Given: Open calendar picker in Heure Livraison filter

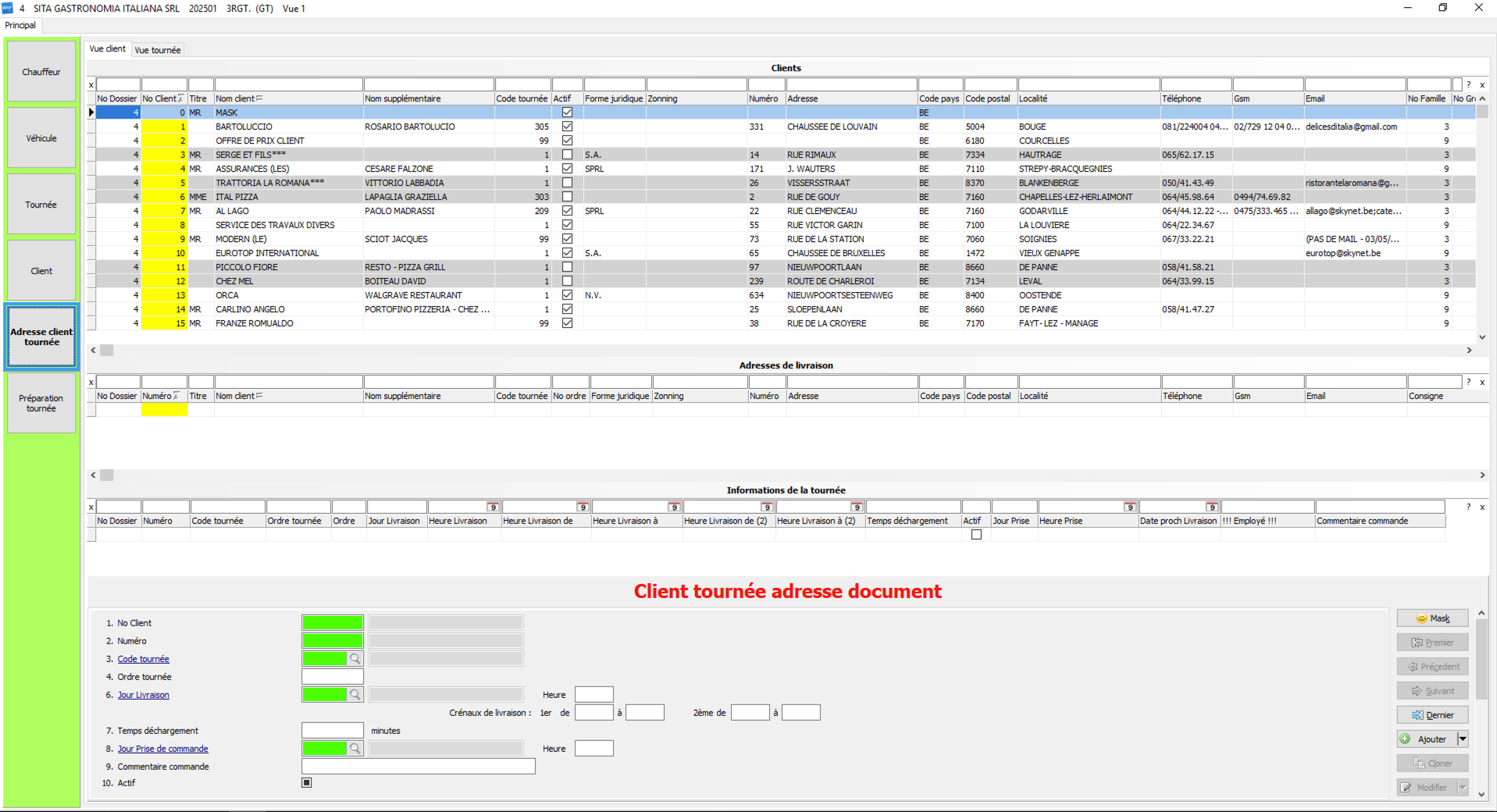Looking at the screenshot, I should (x=493, y=507).
